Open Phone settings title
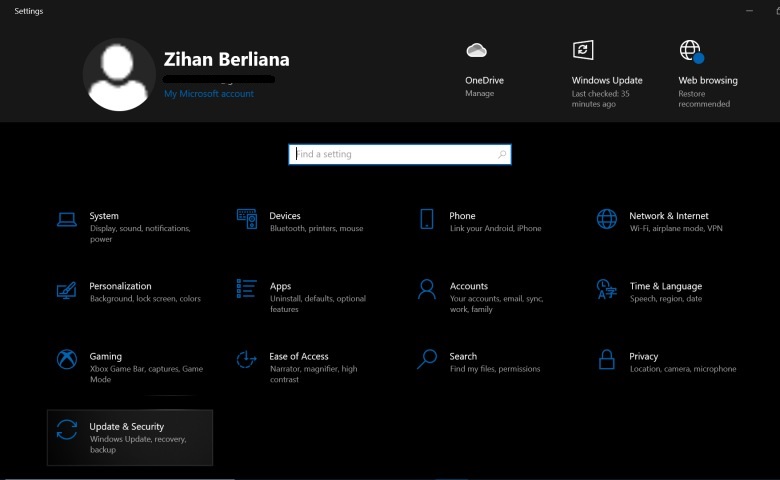Viewport: 780px width, 480px height. pos(463,216)
